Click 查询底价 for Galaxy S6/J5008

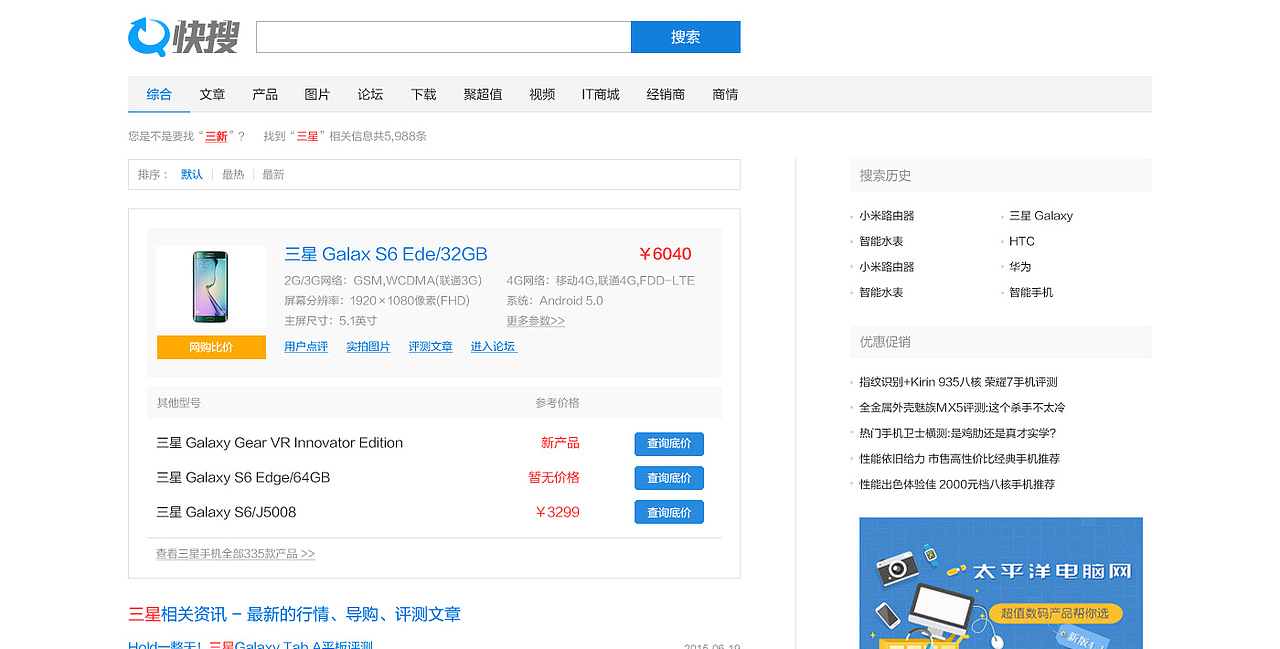click(x=669, y=512)
